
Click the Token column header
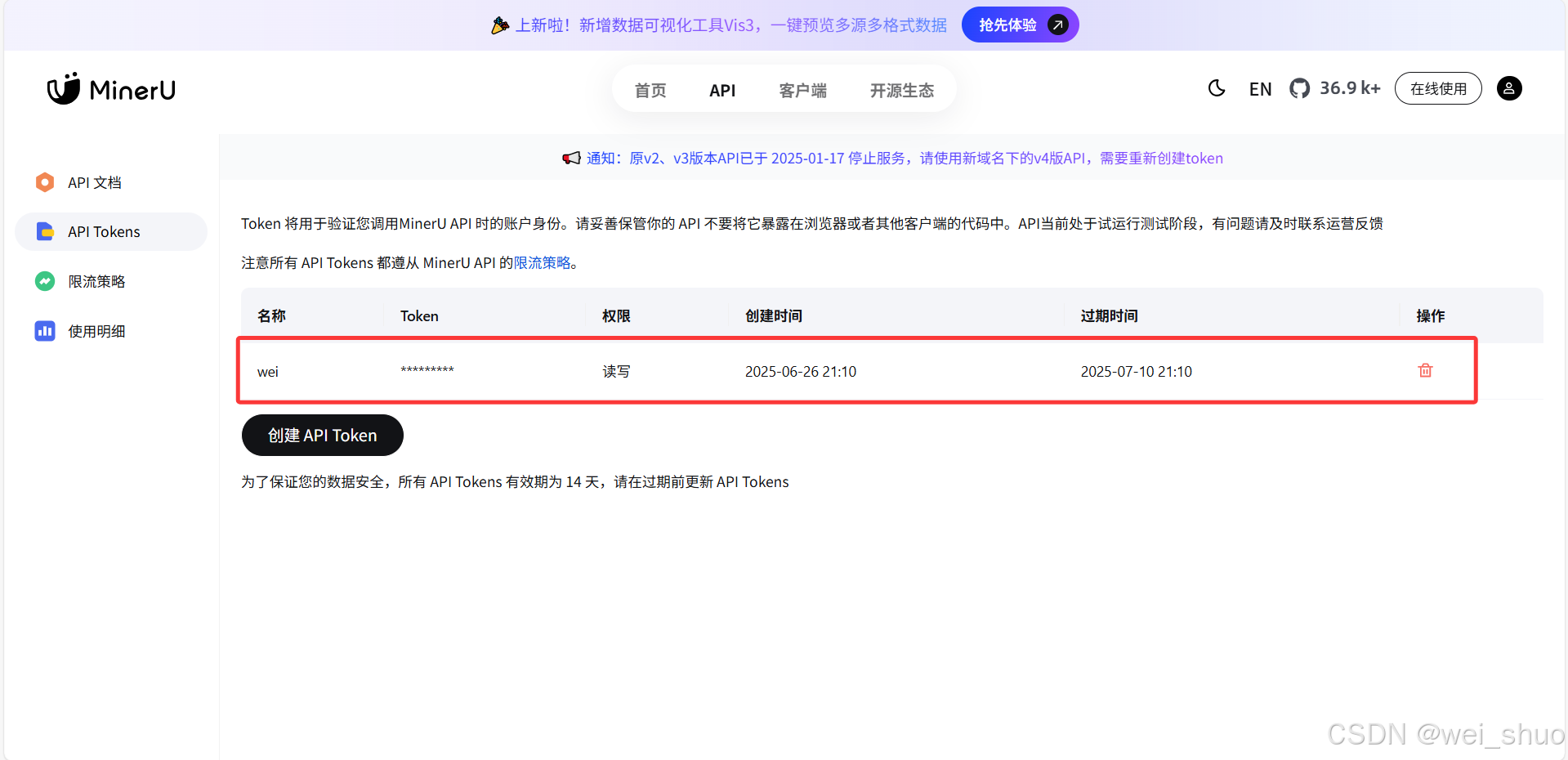point(419,316)
